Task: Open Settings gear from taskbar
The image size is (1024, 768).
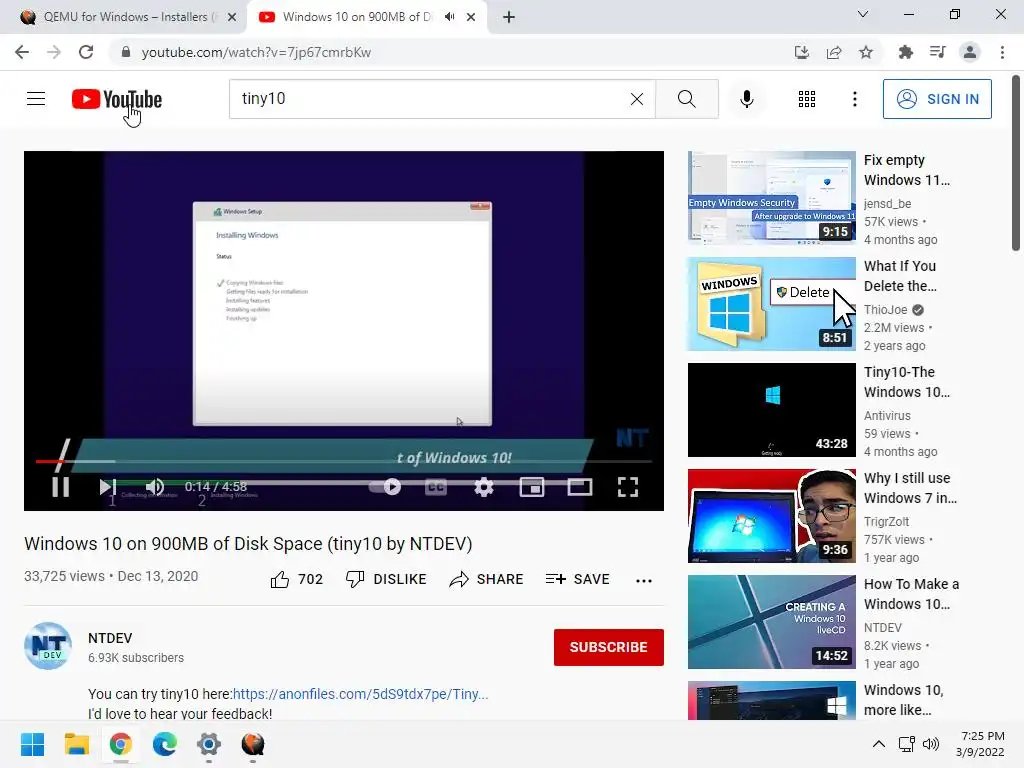Action: click(x=209, y=744)
